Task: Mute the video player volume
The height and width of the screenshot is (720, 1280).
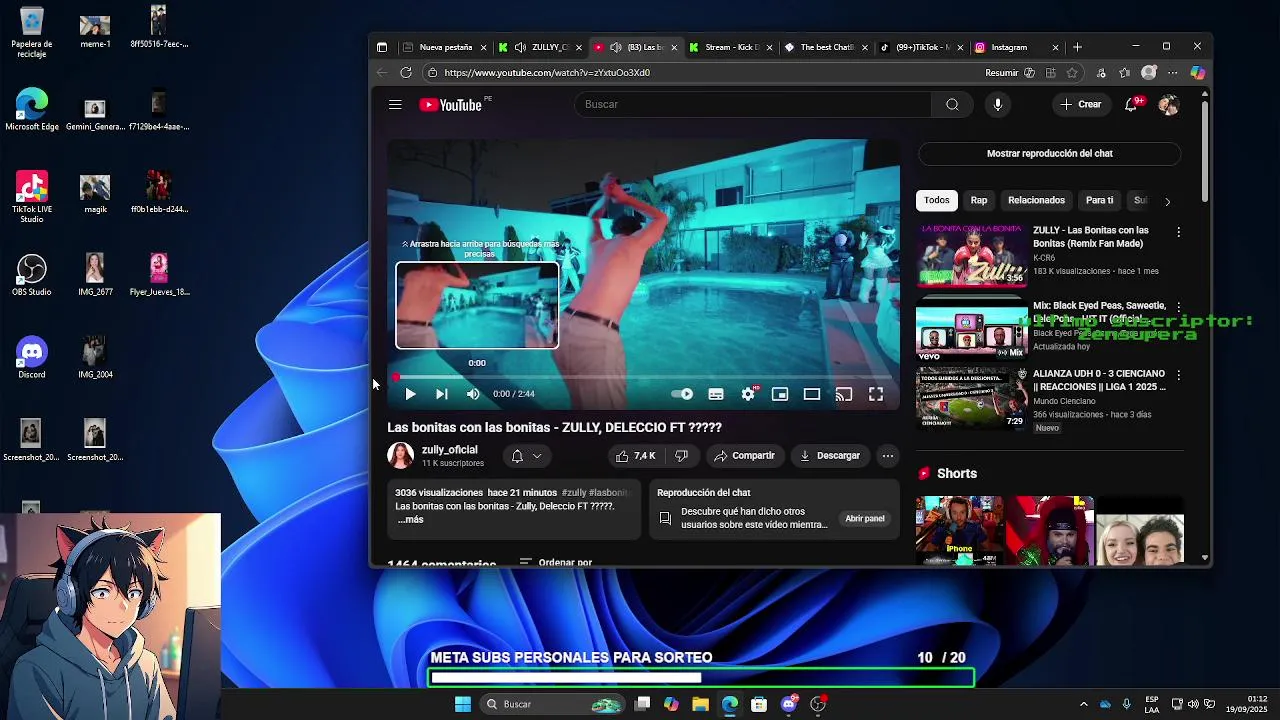Action: coord(473,394)
